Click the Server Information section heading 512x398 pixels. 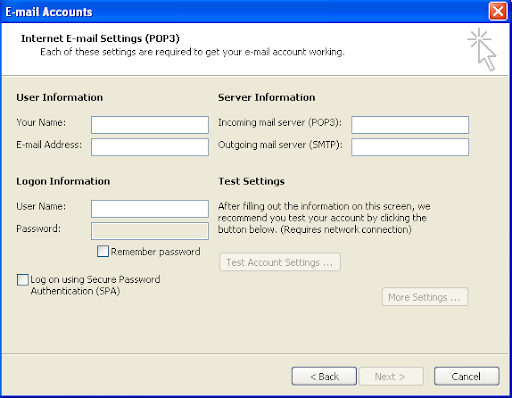click(x=267, y=97)
